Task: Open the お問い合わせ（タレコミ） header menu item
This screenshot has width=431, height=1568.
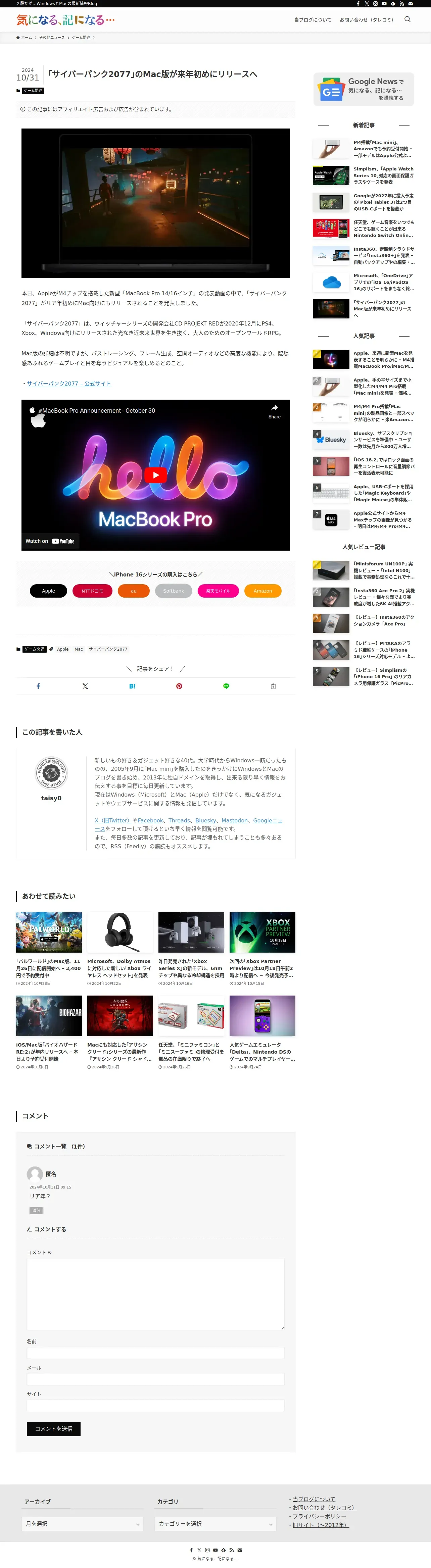Action: (367, 19)
